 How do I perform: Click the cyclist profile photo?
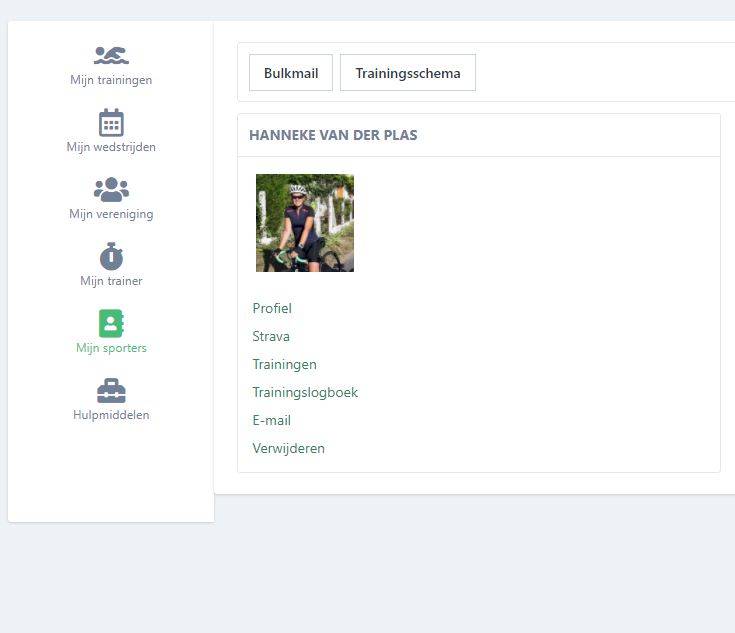point(305,223)
